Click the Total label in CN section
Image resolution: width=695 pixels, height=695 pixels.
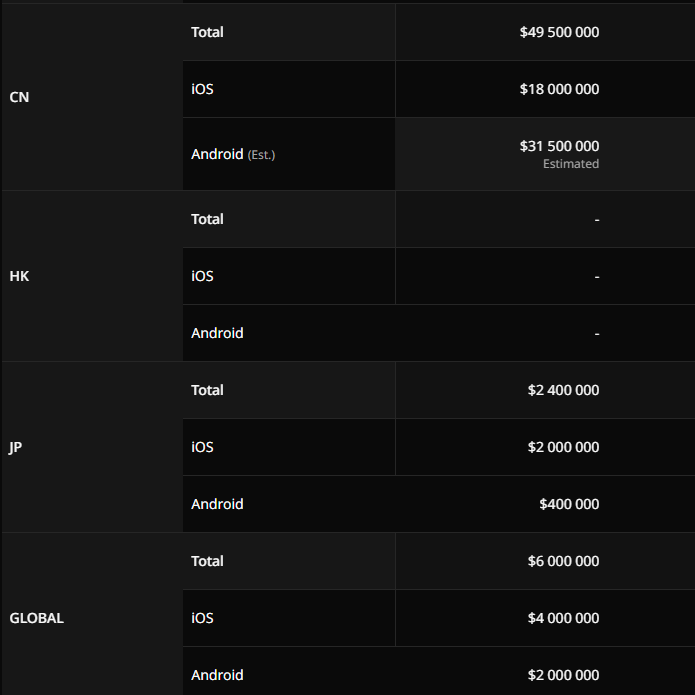click(x=207, y=32)
